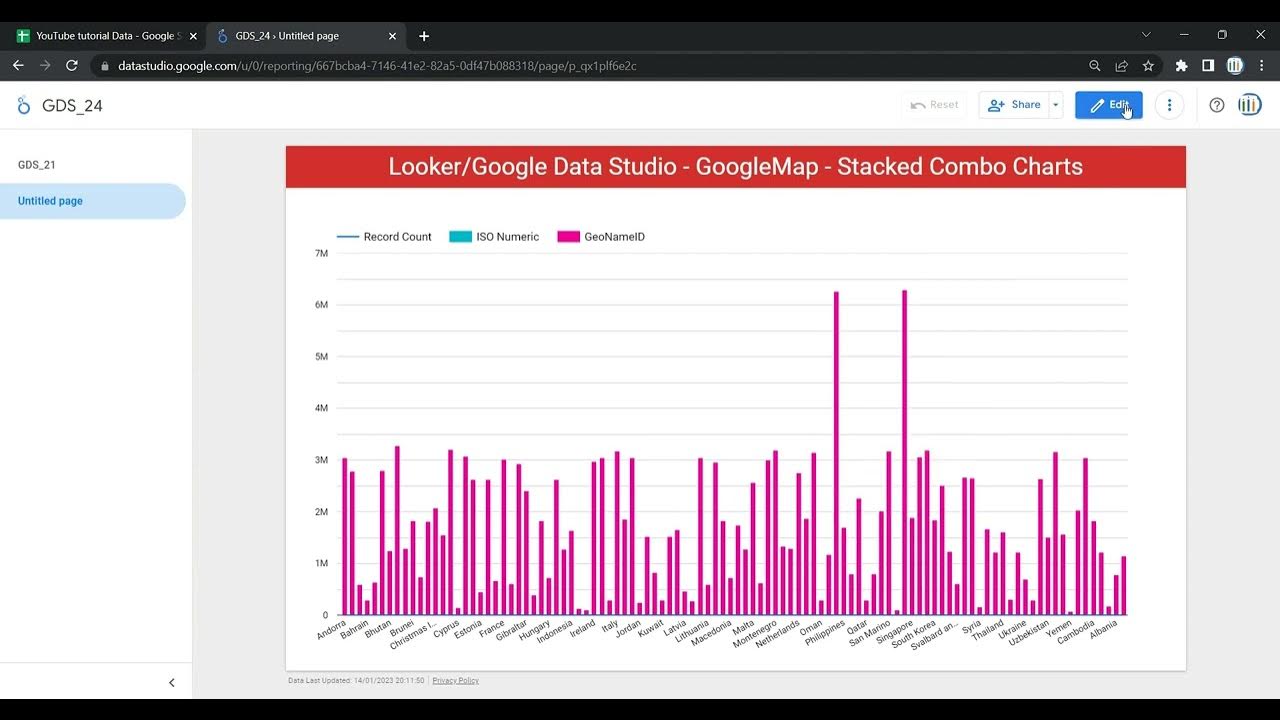
Task: Open the tab search chevron
Action: click(1146, 35)
